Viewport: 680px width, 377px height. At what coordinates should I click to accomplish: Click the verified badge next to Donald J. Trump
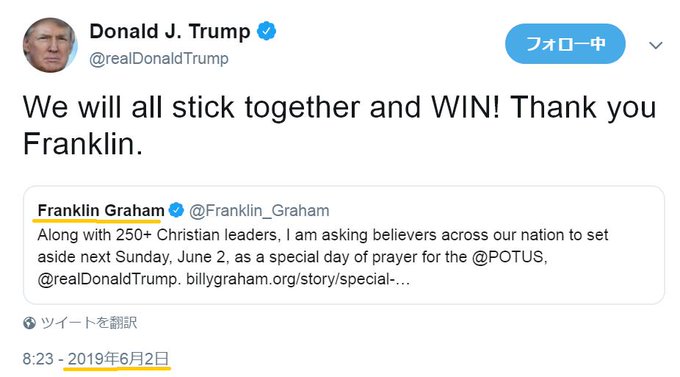coord(266,31)
